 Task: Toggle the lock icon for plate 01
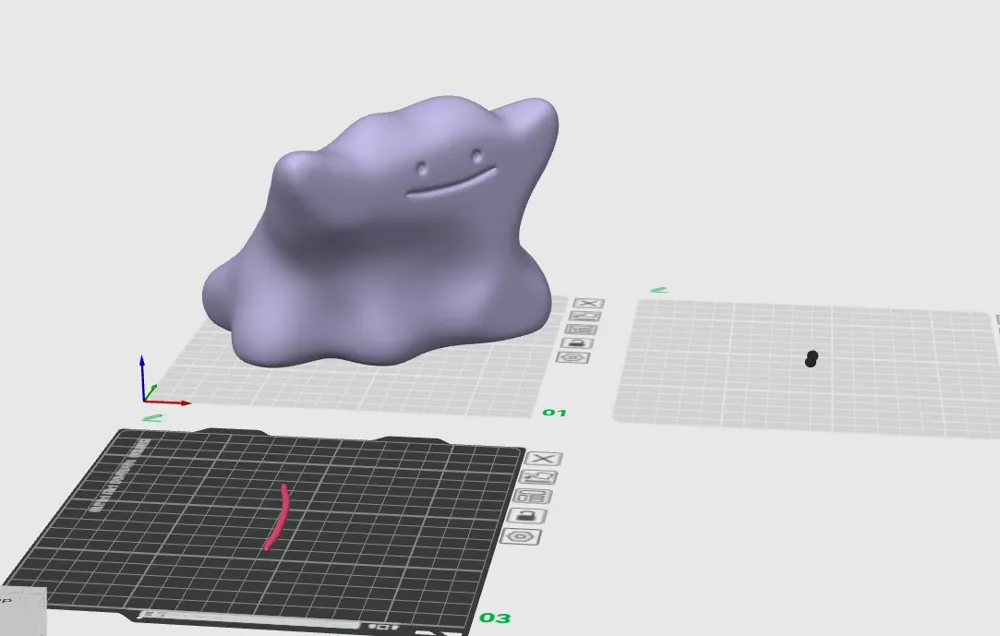coord(577,343)
